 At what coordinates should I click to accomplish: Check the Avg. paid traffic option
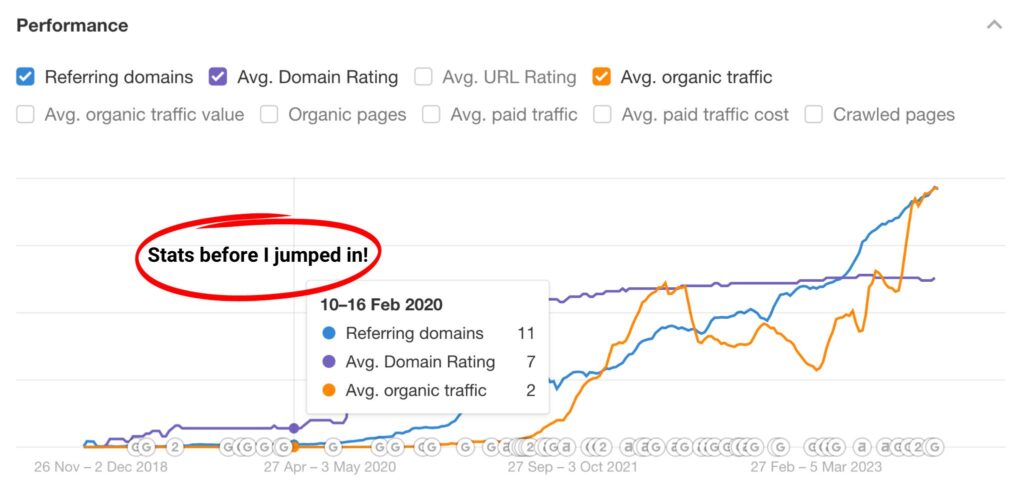tap(431, 114)
